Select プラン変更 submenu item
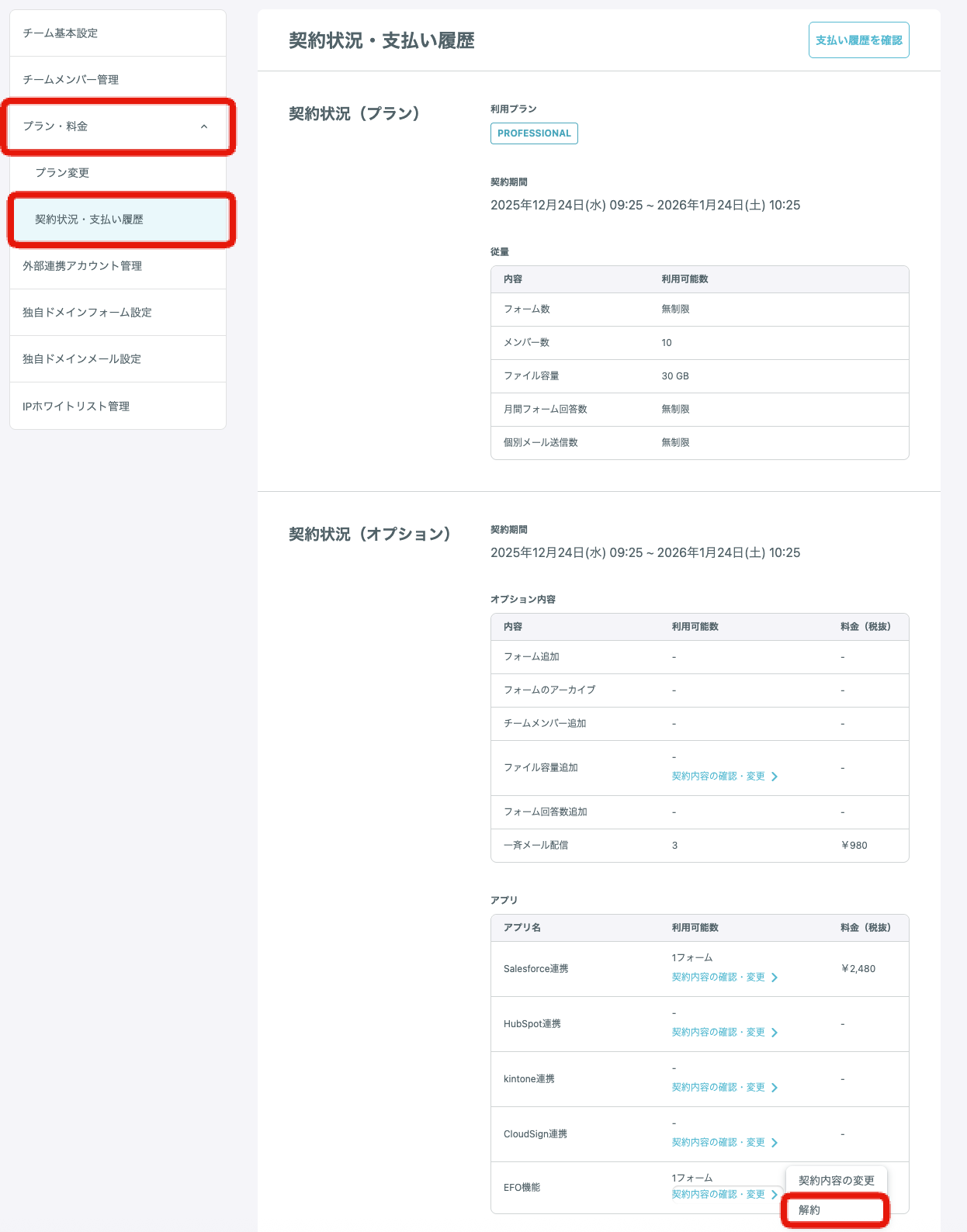The image size is (967, 1232). [62, 173]
